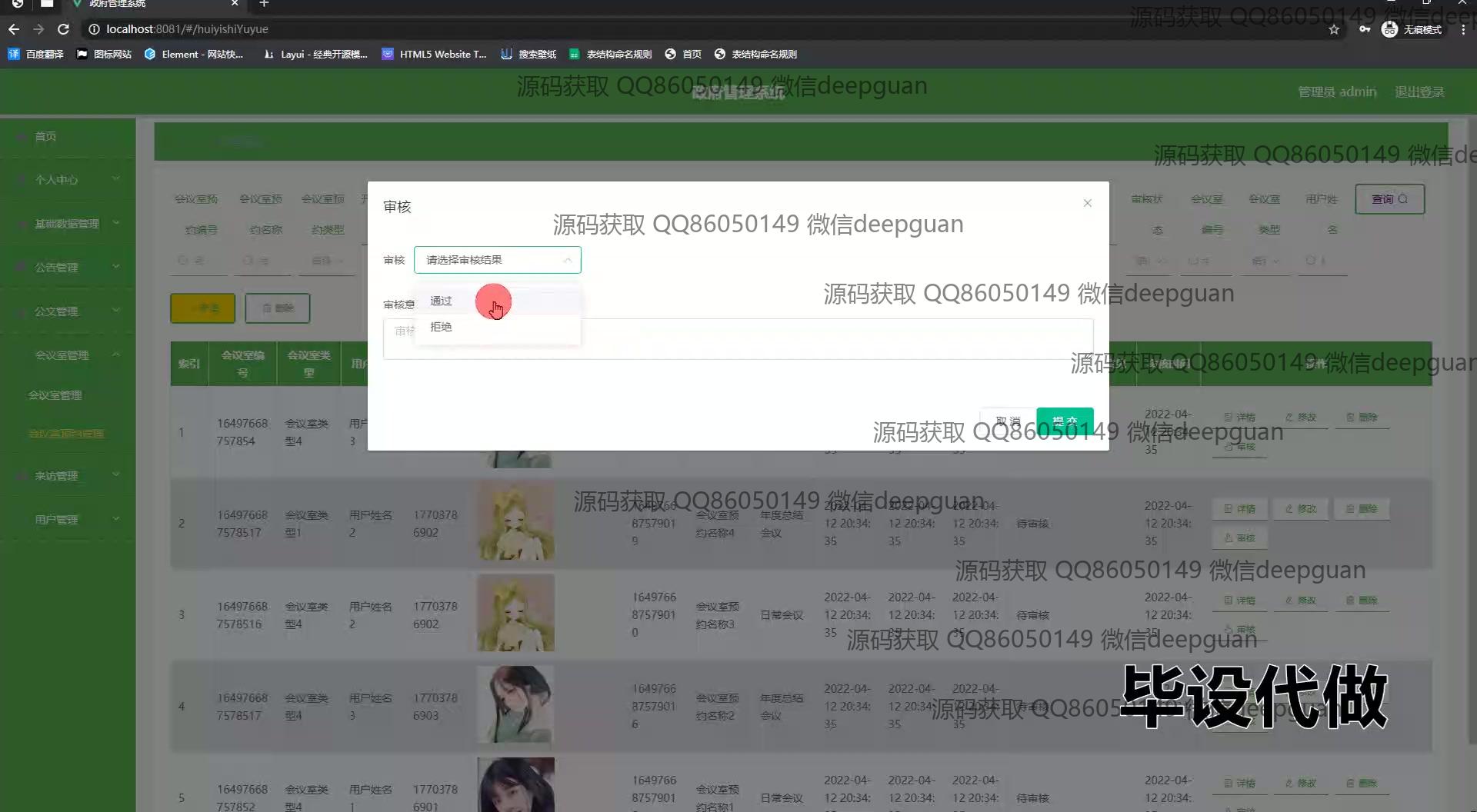Select 拒绝 option in review dropdown
1477x812 pixels.
point(442,328)
